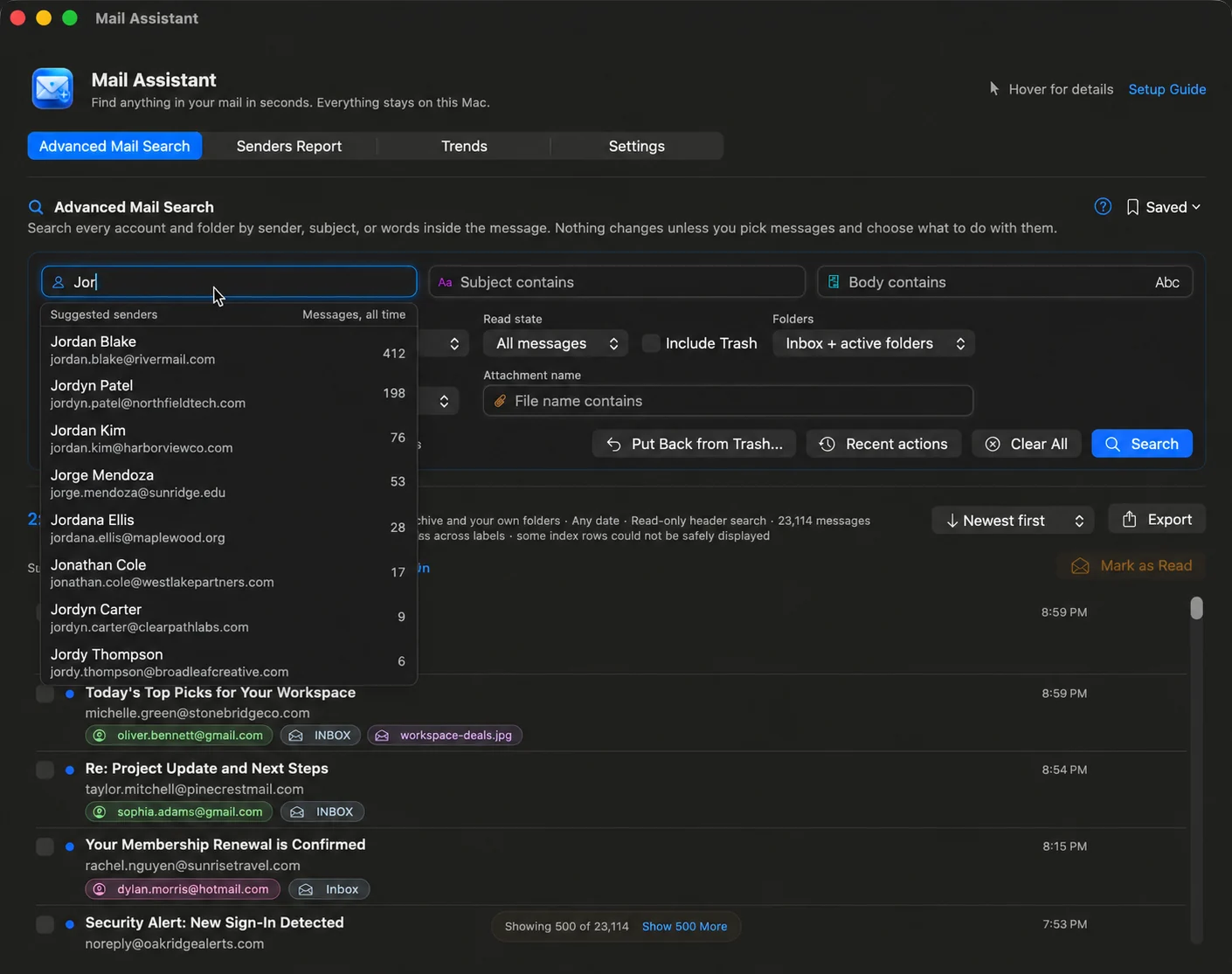Open the Trends tab
This screenshot has width=1232, height=974.
tap(464, 146)
